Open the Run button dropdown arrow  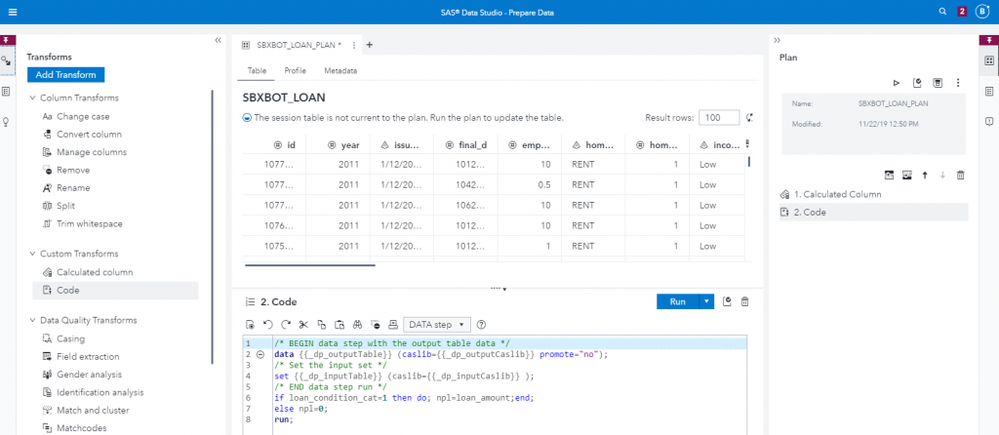tap(707, 301)
